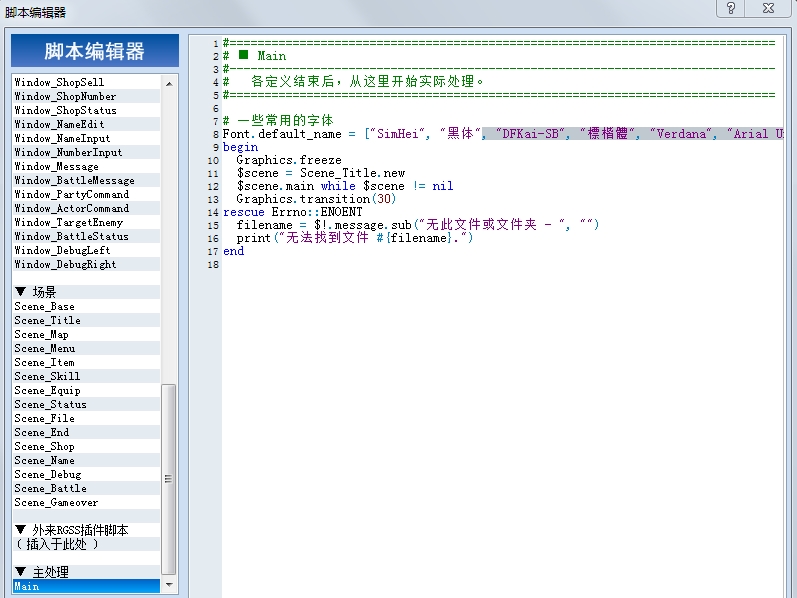
Task: Click the help question mark button
Action: click(x=730, y=8)
